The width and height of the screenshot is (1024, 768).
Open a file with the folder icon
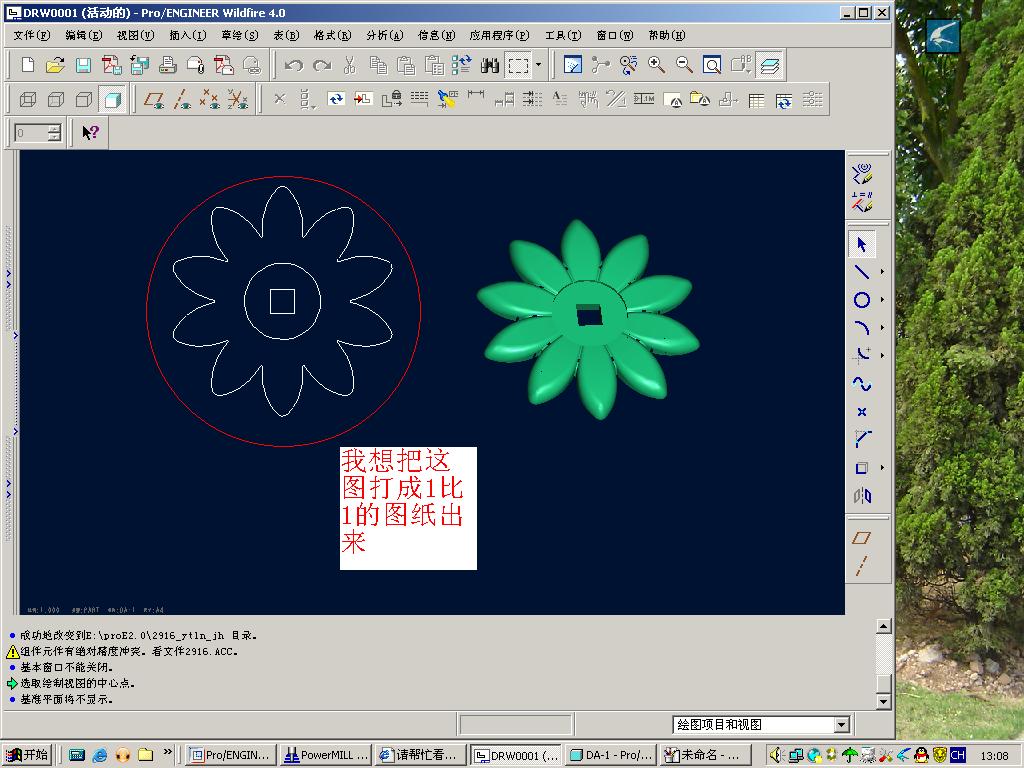tap(56, 65)
